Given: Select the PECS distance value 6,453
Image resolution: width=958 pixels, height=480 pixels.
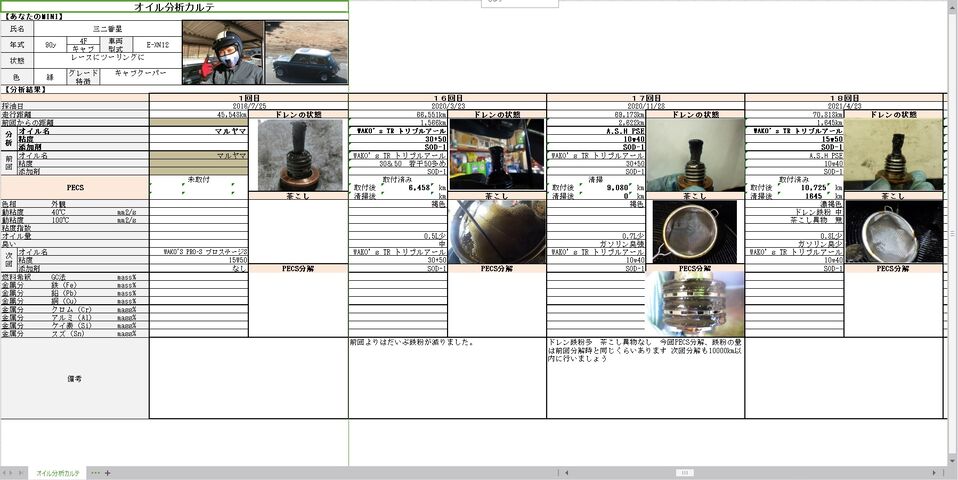Looking at the screenshot, I should pos(420,188).
